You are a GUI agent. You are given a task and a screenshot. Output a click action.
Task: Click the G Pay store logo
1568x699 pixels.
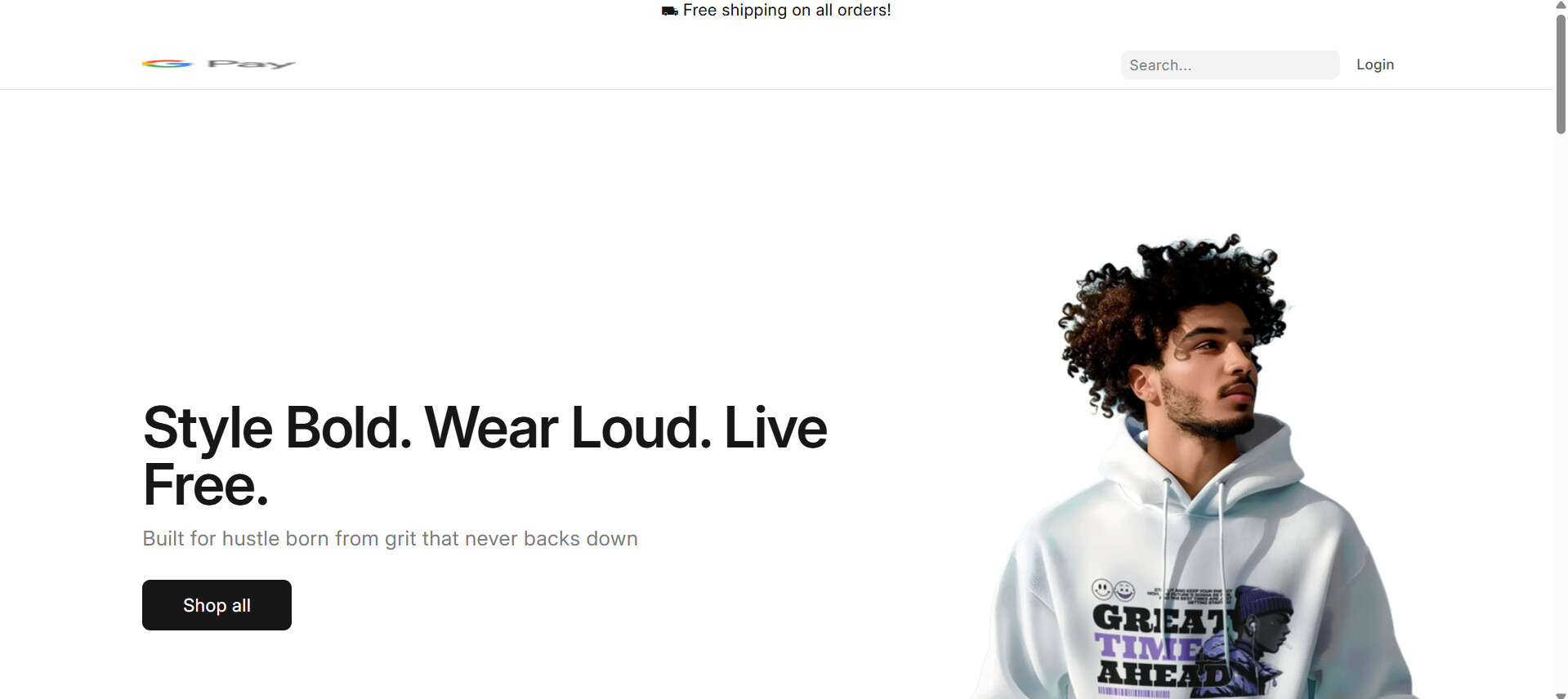[x=218, y=64]
